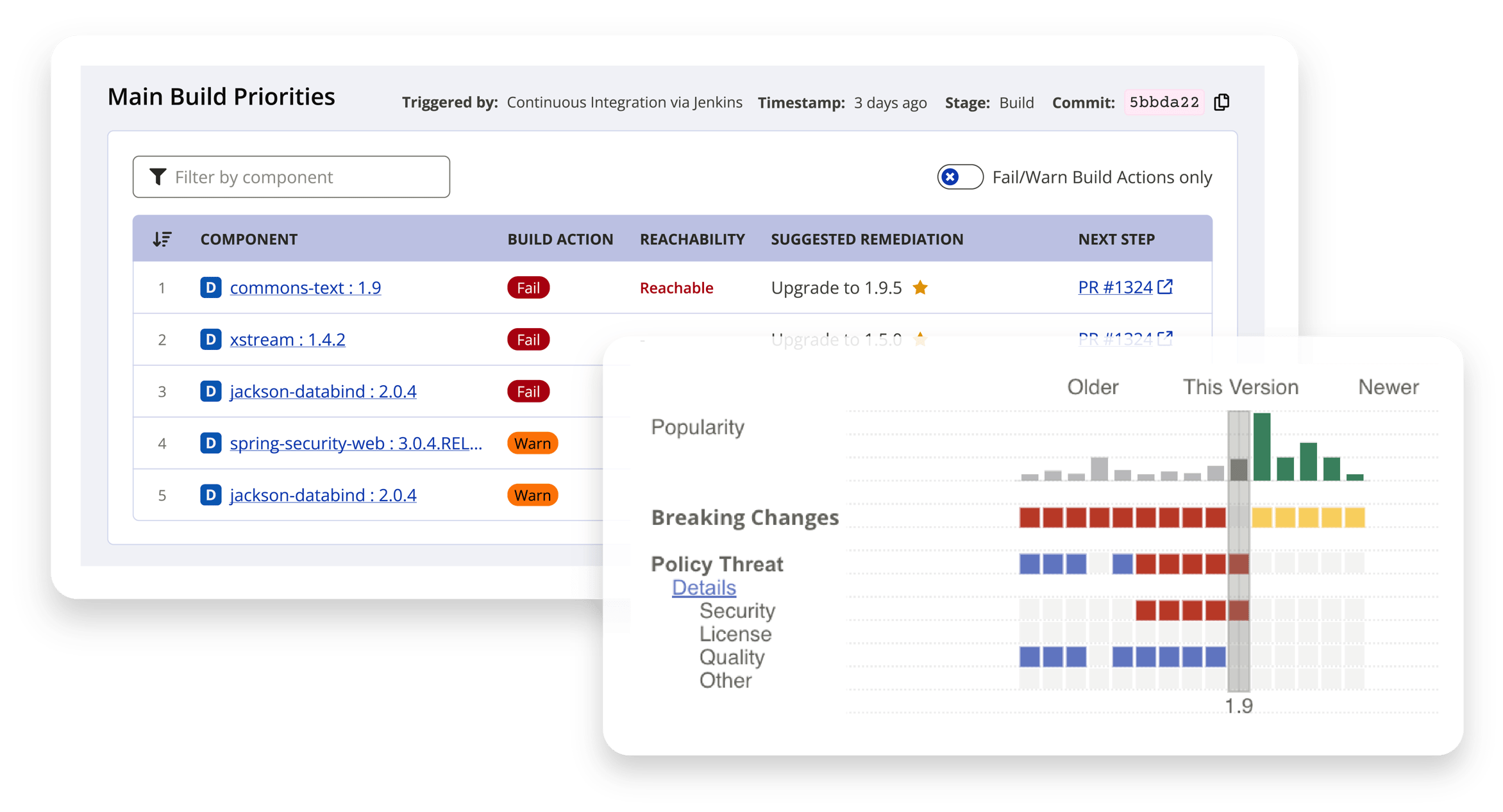Open jackson-databind : 2.0.4 in row 3
1503x812 pixels.
323,392
